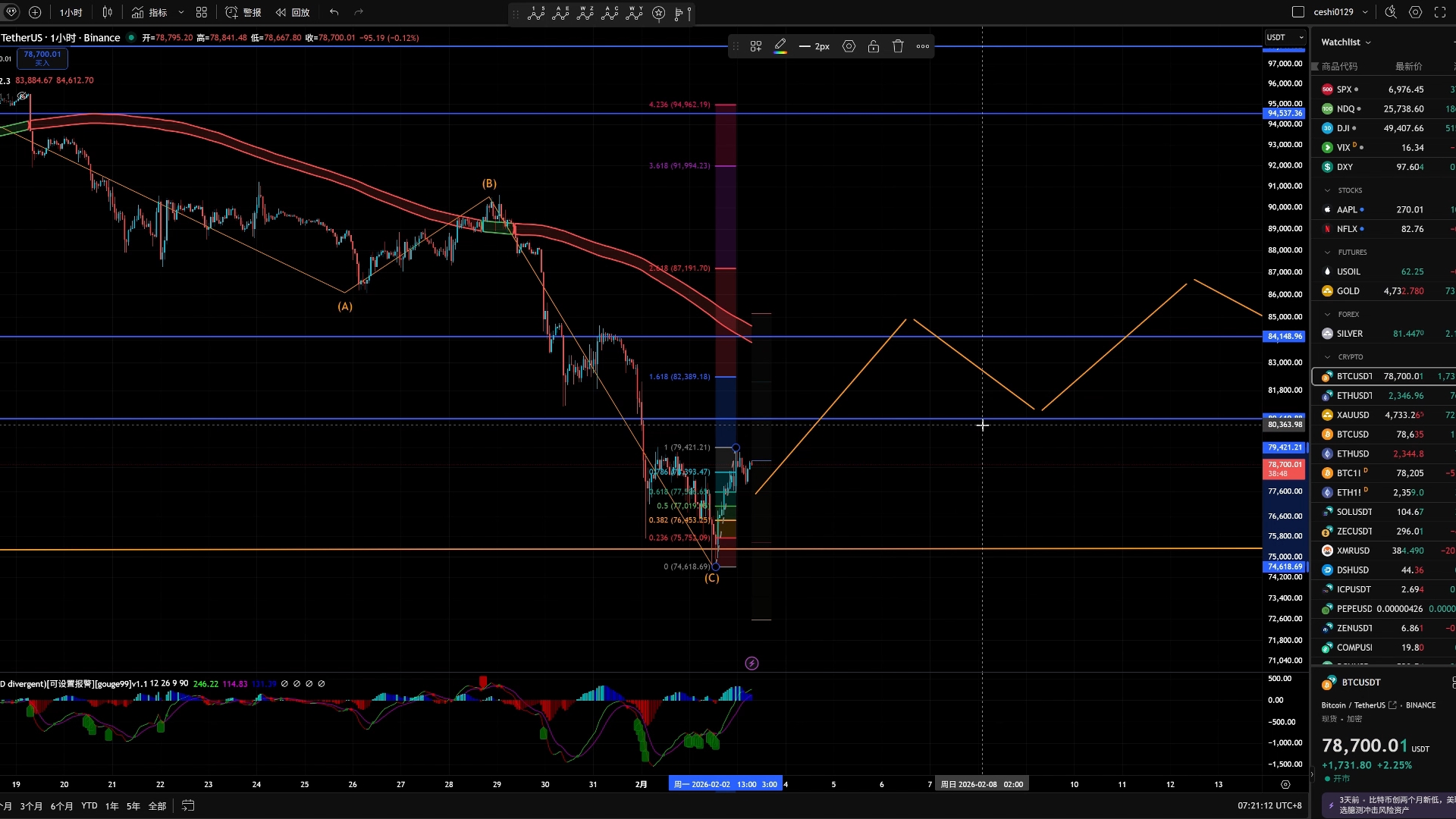Open the candlestick chart type selector
1456x819 pixels.
(x=107, y=12)
